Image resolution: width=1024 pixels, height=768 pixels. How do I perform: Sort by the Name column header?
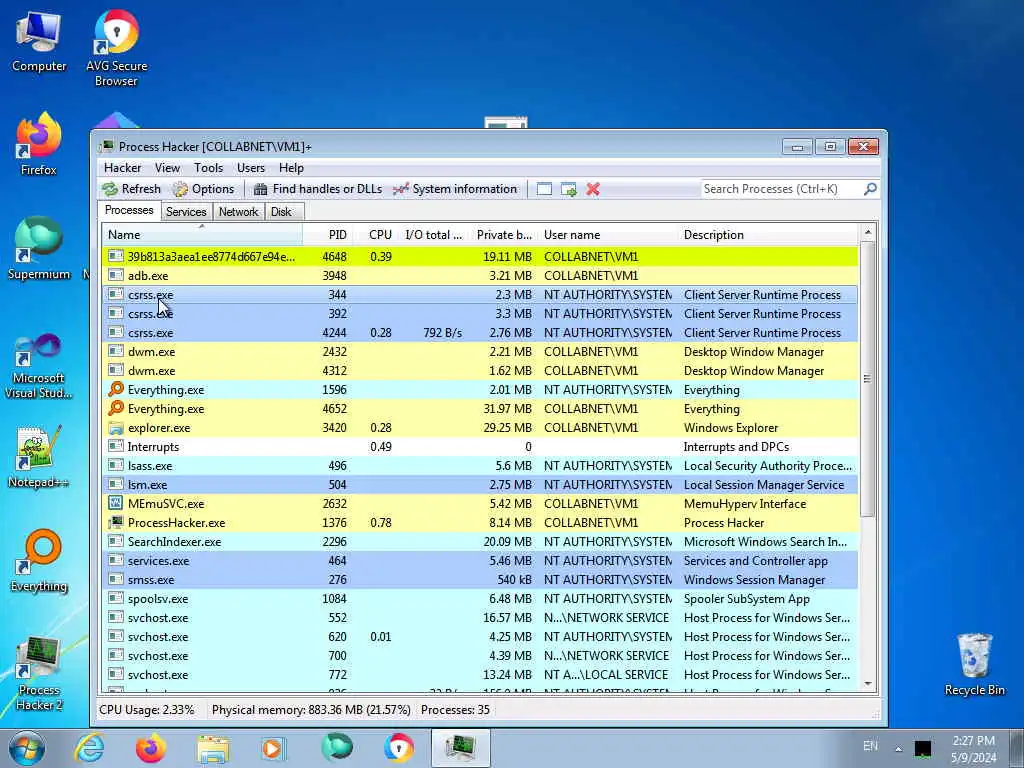(x=202, y=234)
